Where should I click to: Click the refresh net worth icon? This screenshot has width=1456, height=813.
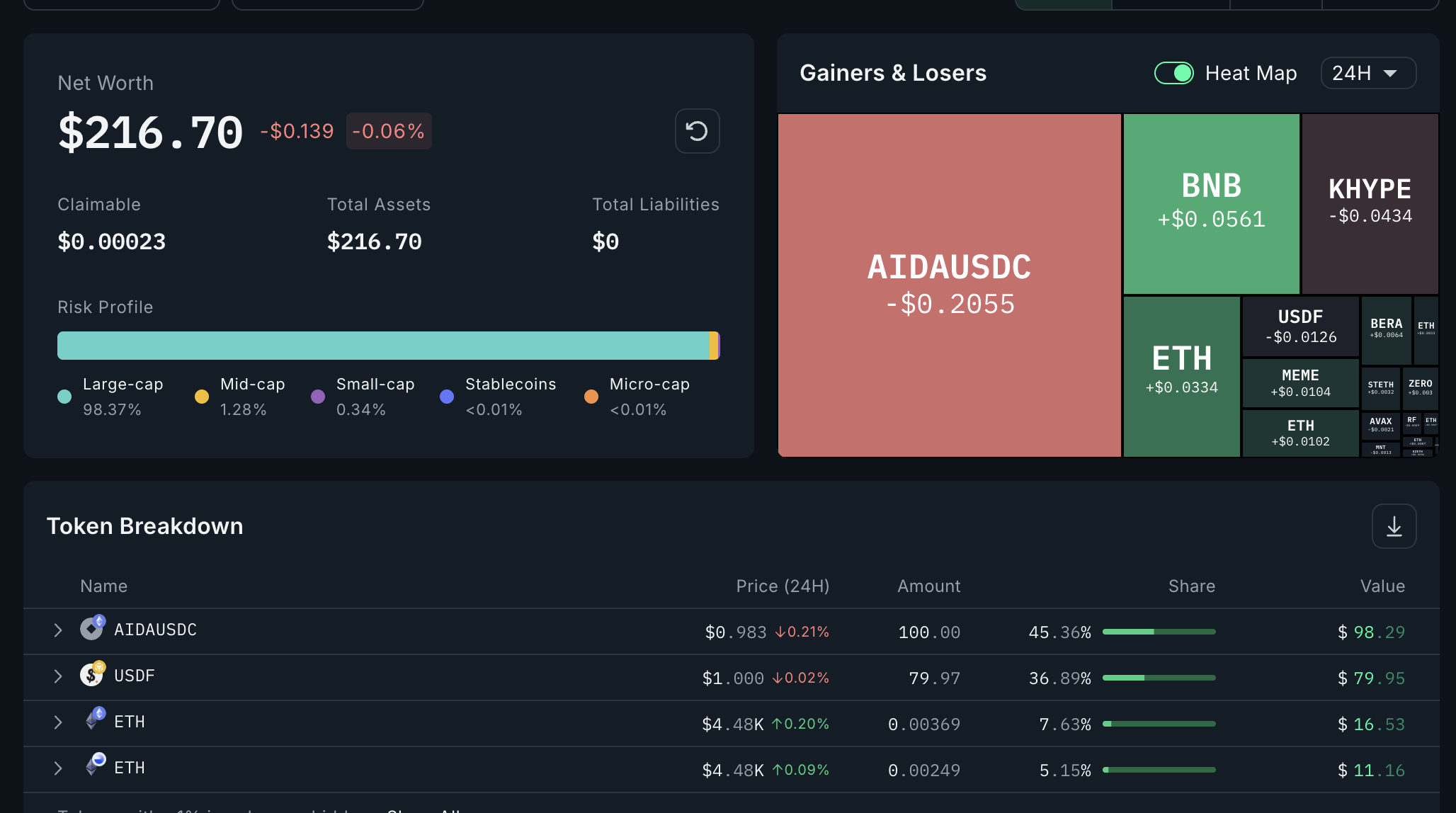(697, 131)
